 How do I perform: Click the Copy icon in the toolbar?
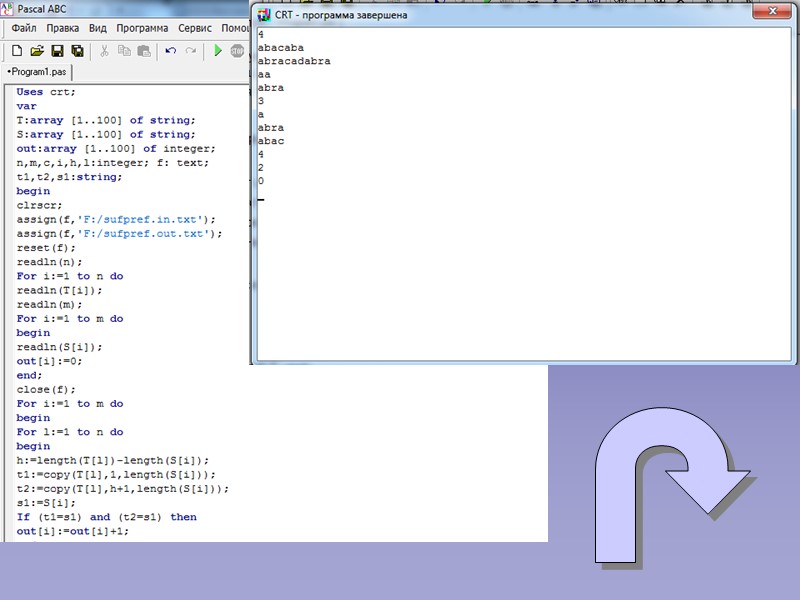tap(124, 51)
